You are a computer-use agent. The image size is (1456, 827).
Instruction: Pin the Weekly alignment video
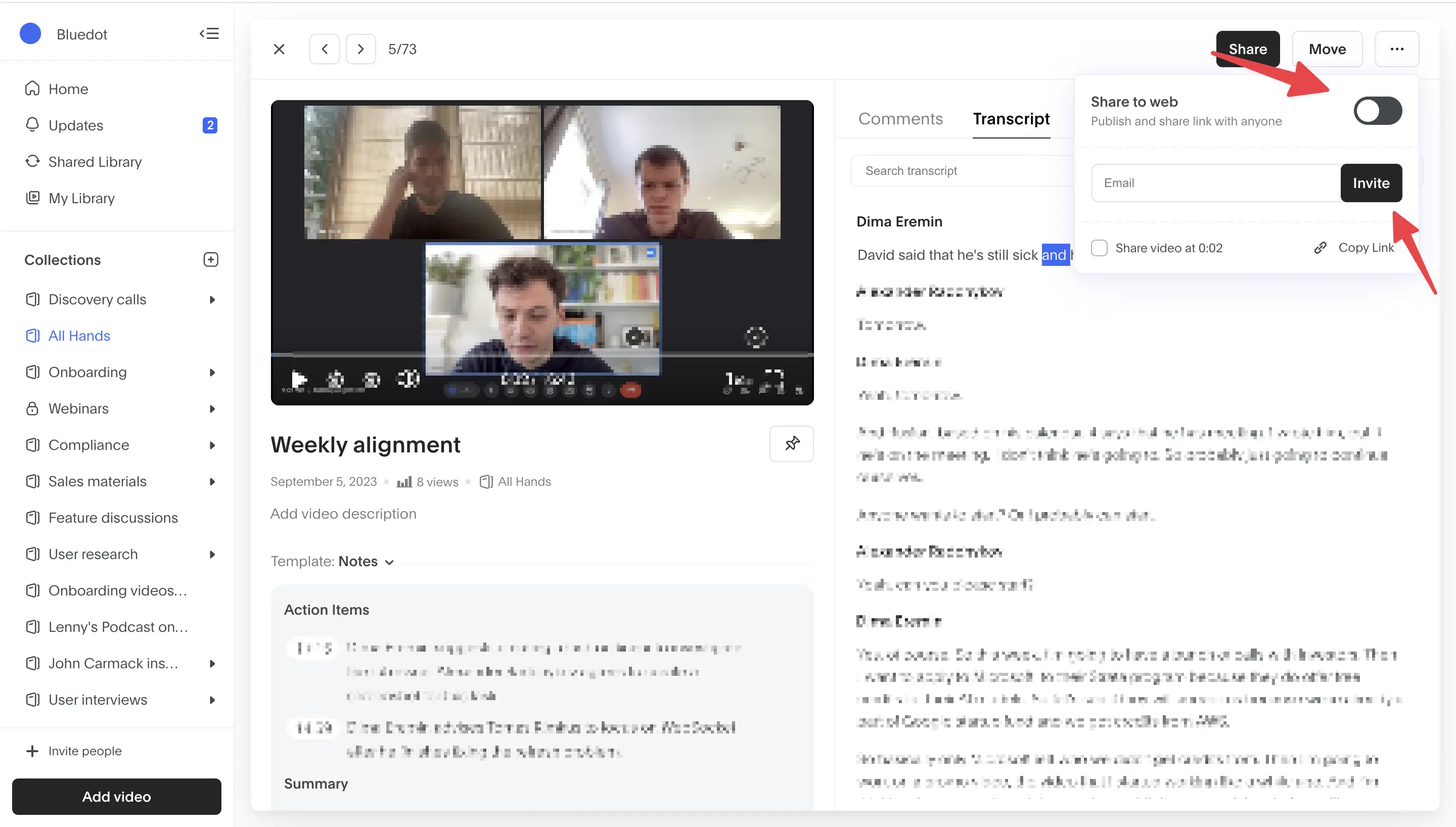792,444
